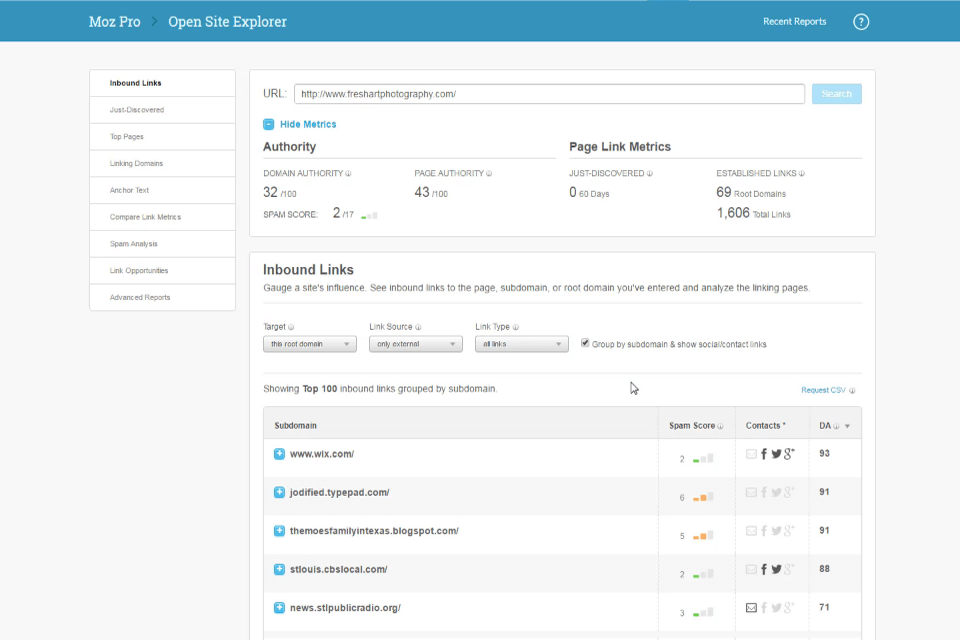This screenshot has width=960, height=640.
Task: Open the Target dropdown
Action: click(x=310, y=344)
